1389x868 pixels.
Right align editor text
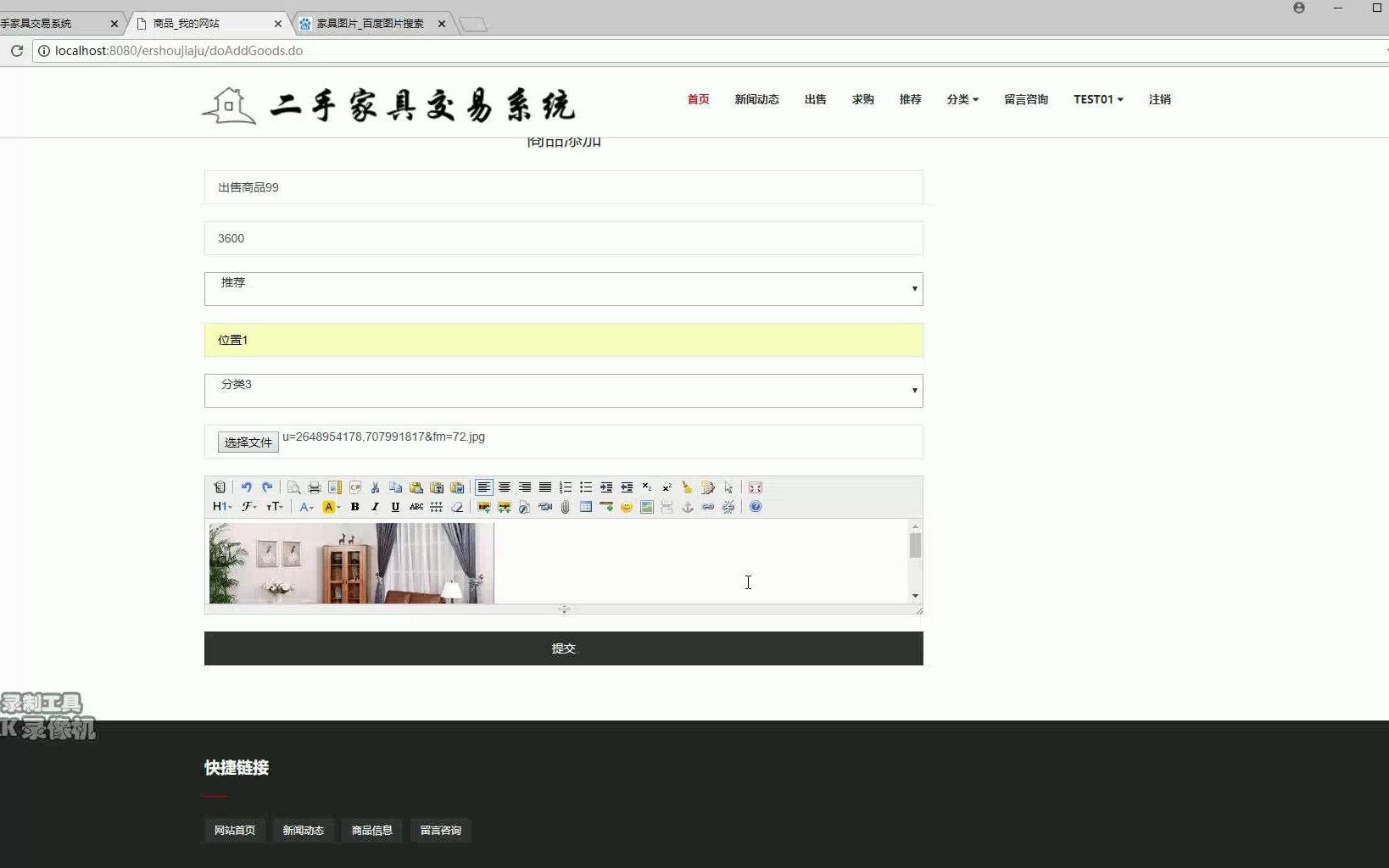click(525, 487)
